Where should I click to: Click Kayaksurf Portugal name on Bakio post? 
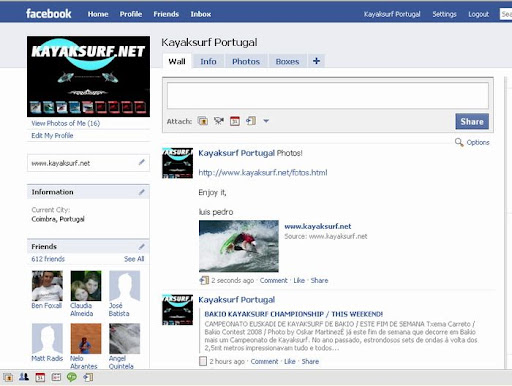(236, 300)
